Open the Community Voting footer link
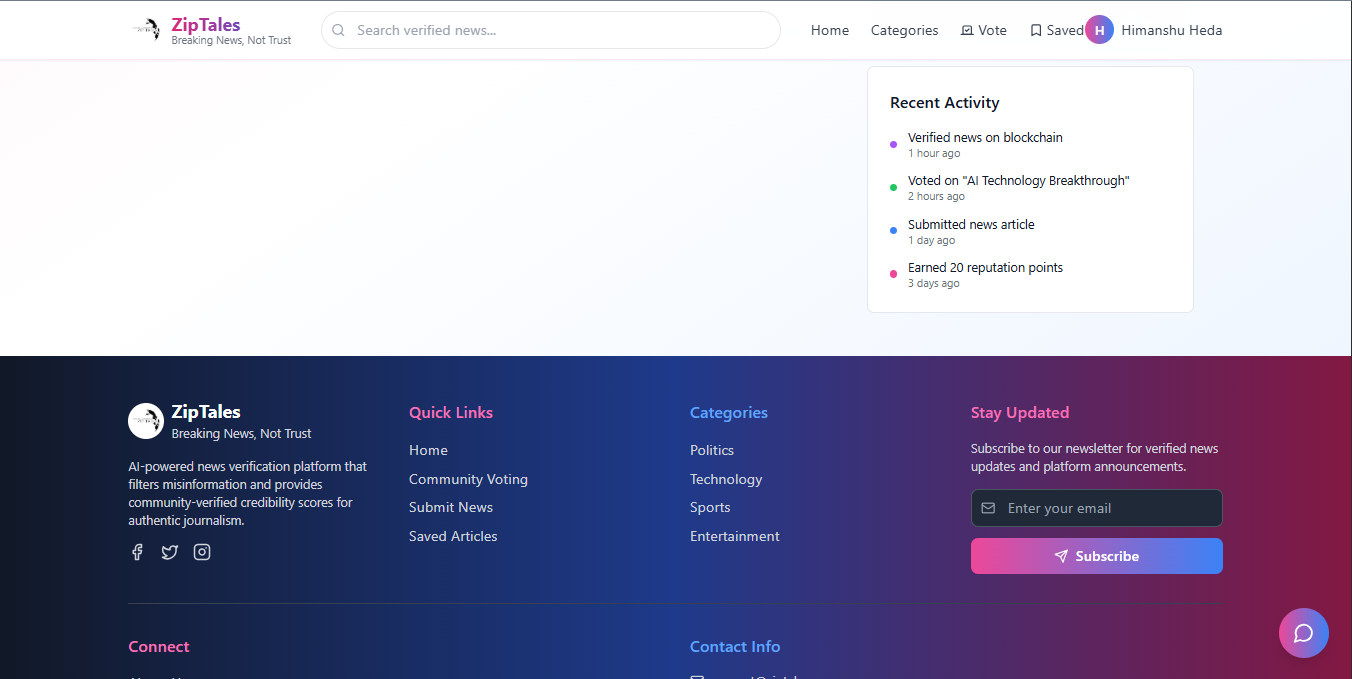 (x=468, y=479)
